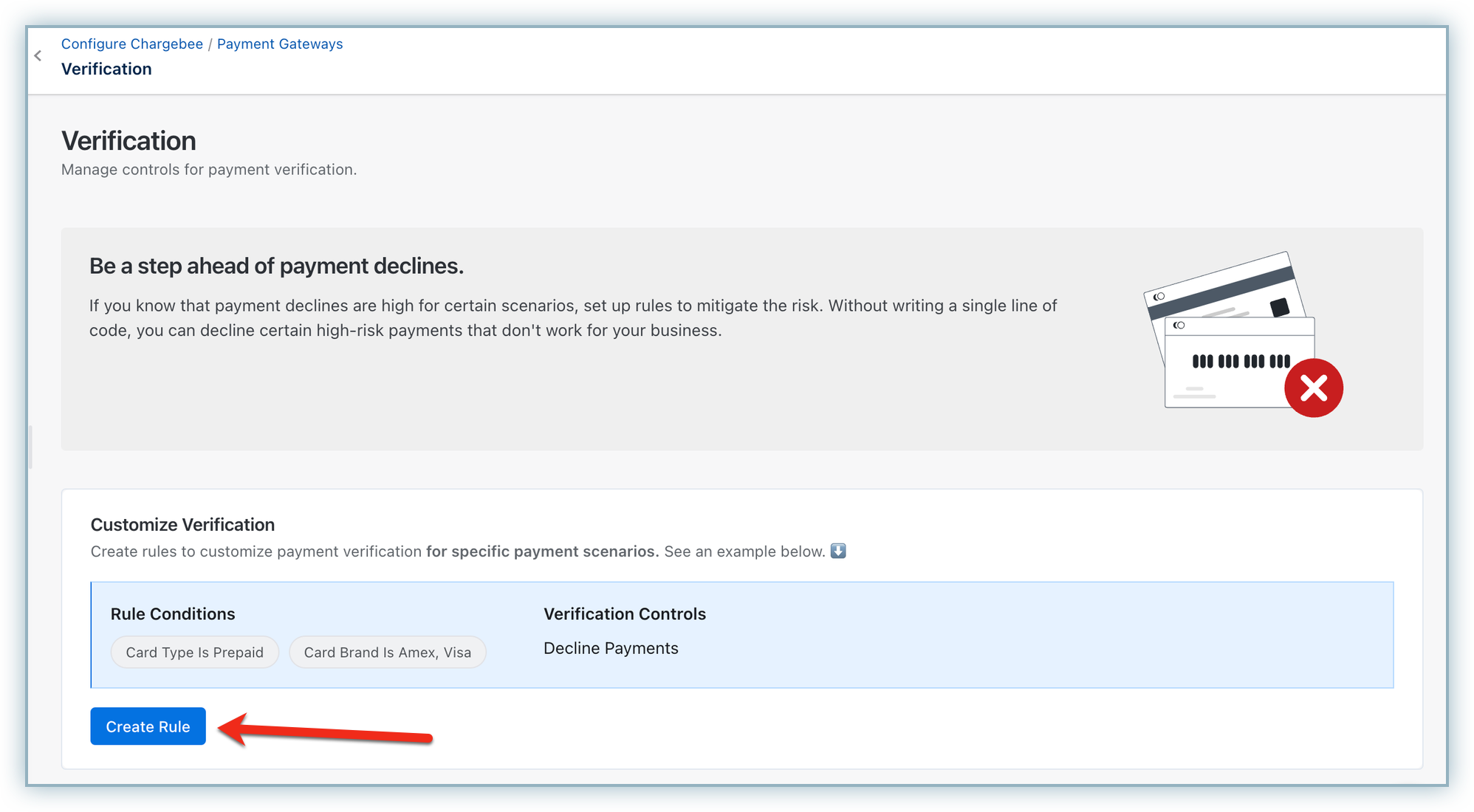Click the Verification breadcrumb page title
1474x812 pixels.
(106, 69)
